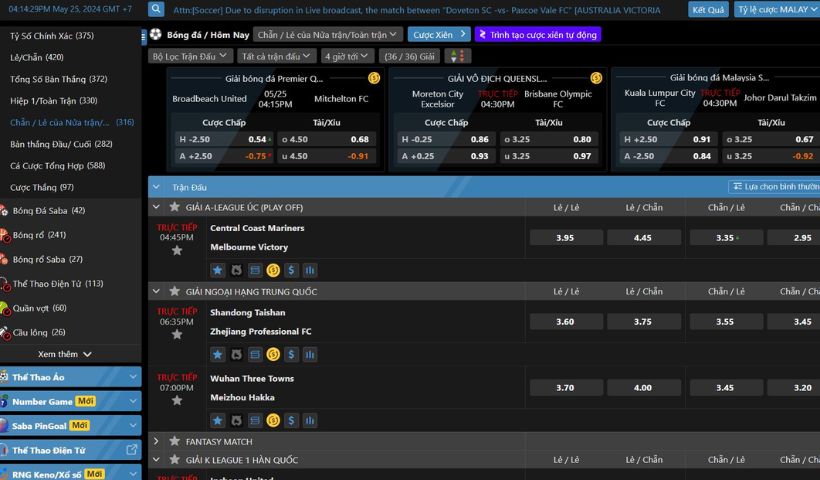820x480 pixels.
Task: Click the badge icon in Central Coast Mariners row
Action: 236,270
